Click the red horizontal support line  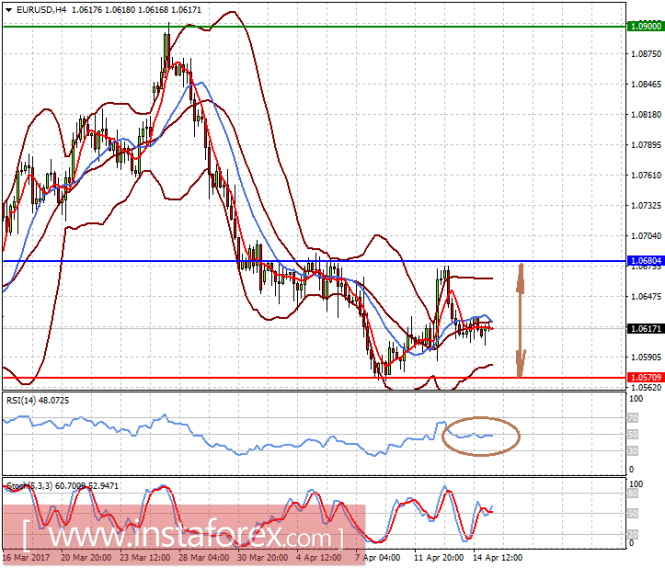[314, 378]
